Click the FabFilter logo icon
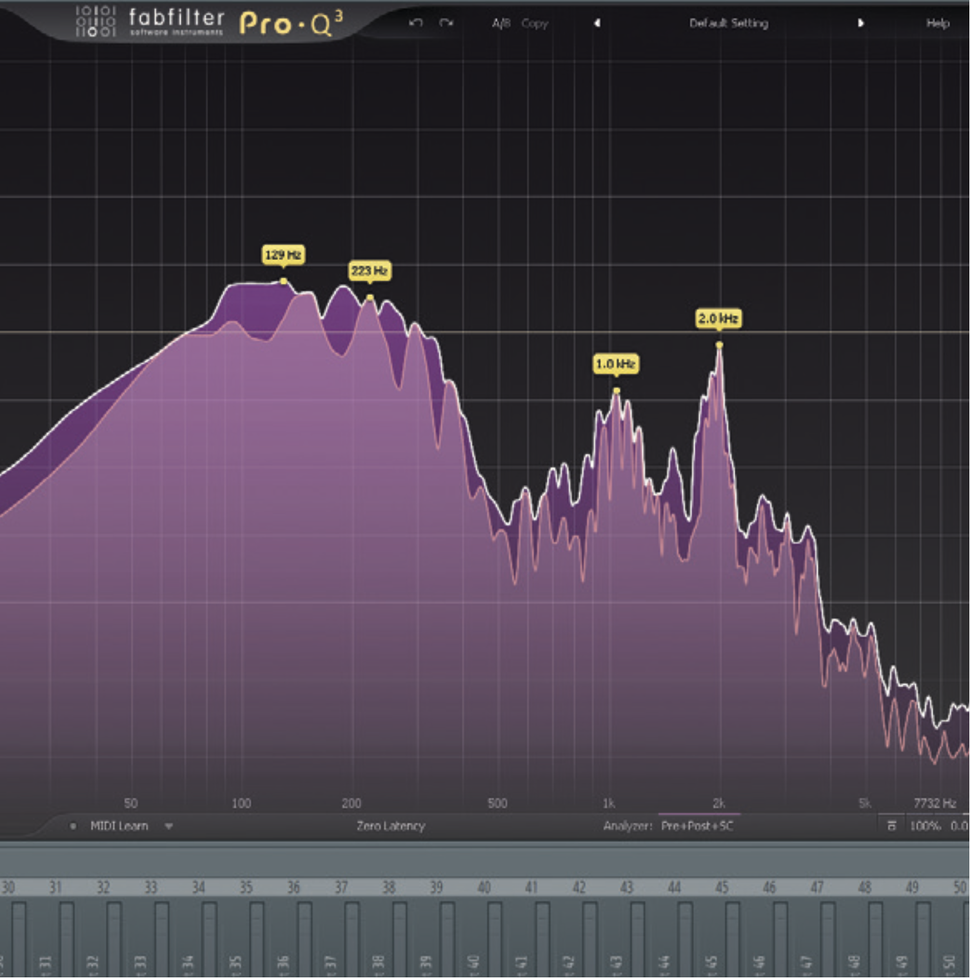Viewport: 970px width, 978px height. [x=95, y=21]
